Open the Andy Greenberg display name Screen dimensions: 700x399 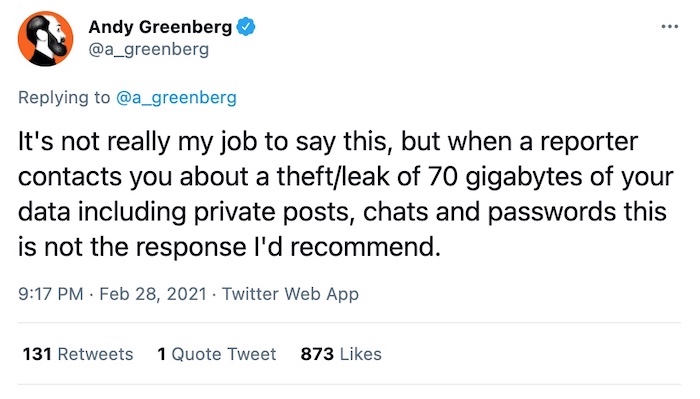tap(160, 27)
